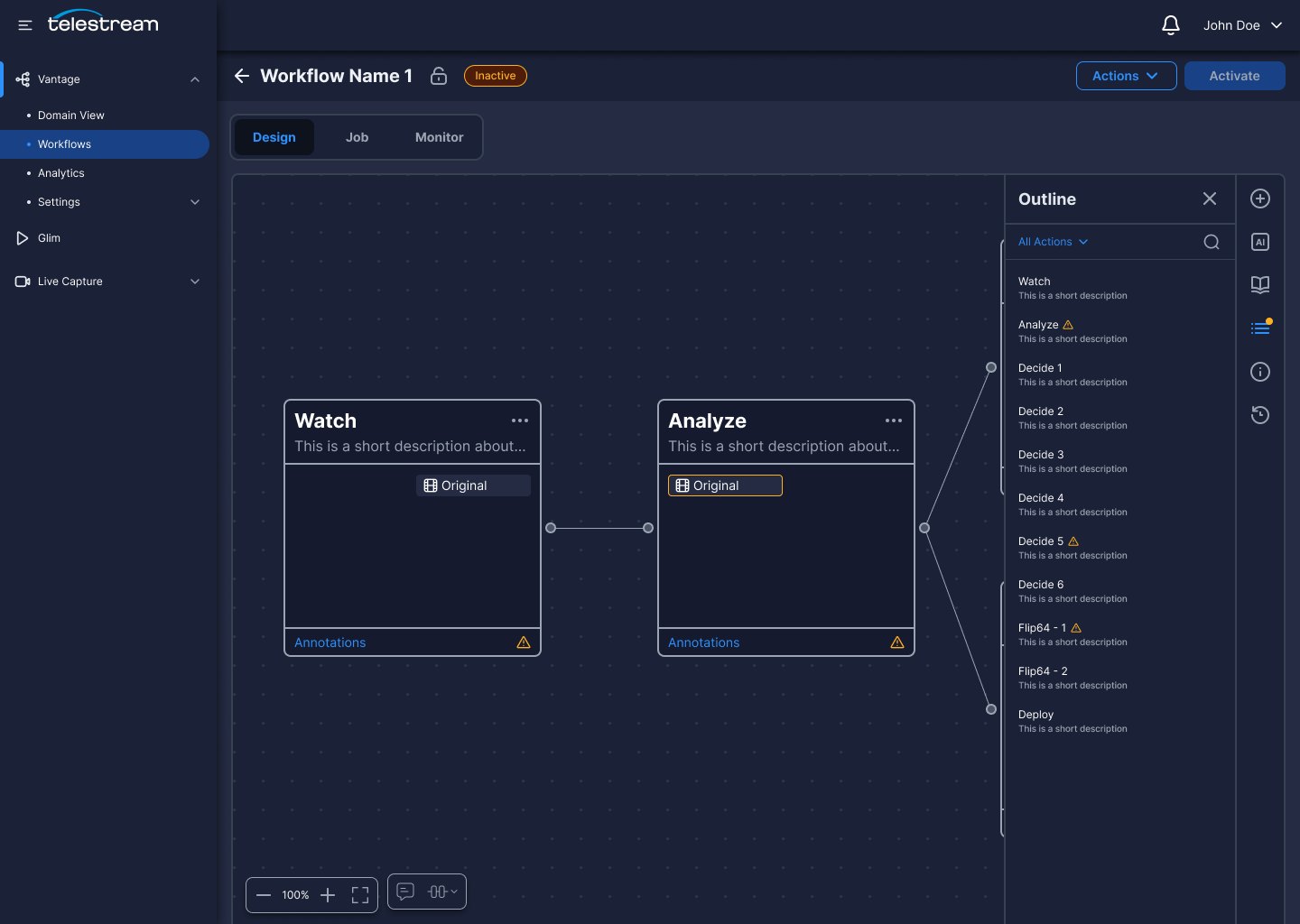
Task: Click the 100% zoom level value
Action: tap(295, 895)
